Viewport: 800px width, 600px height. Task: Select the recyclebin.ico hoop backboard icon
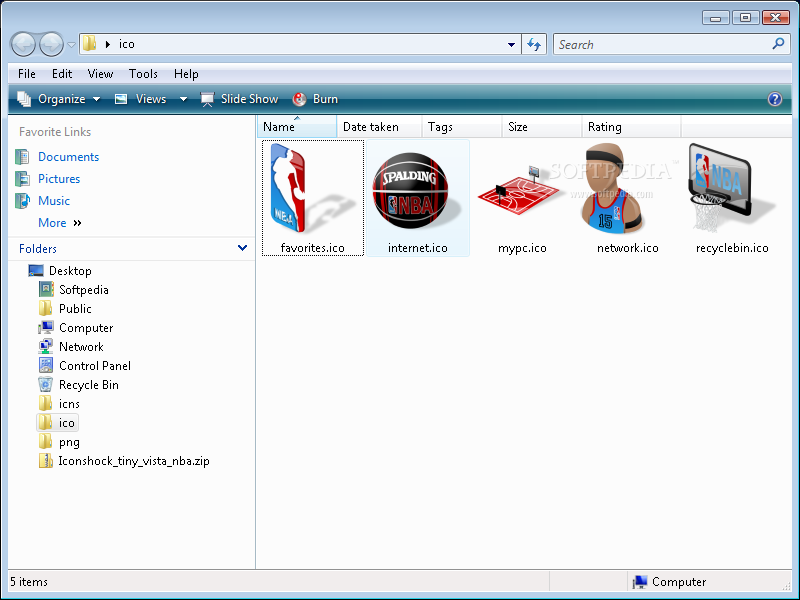(731, 188)
